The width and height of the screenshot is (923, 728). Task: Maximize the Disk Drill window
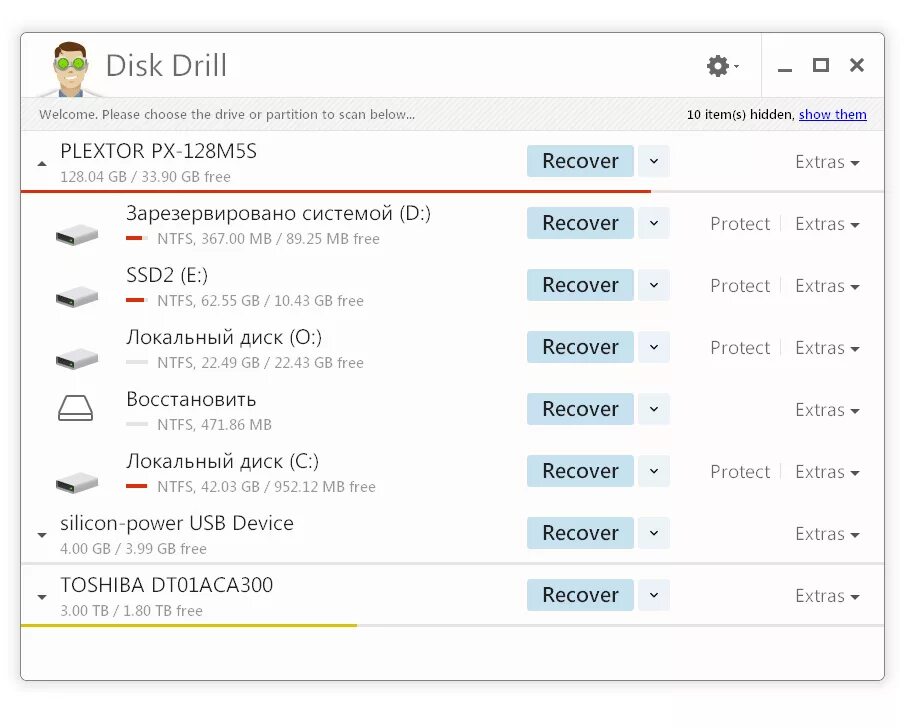pyautogui.click(x=821, y=65)
